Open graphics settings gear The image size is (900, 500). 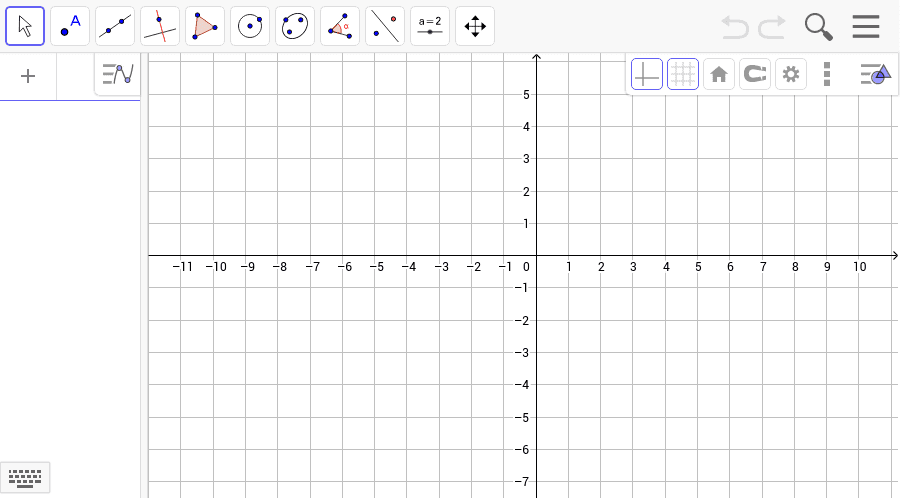tap(791, 74)
